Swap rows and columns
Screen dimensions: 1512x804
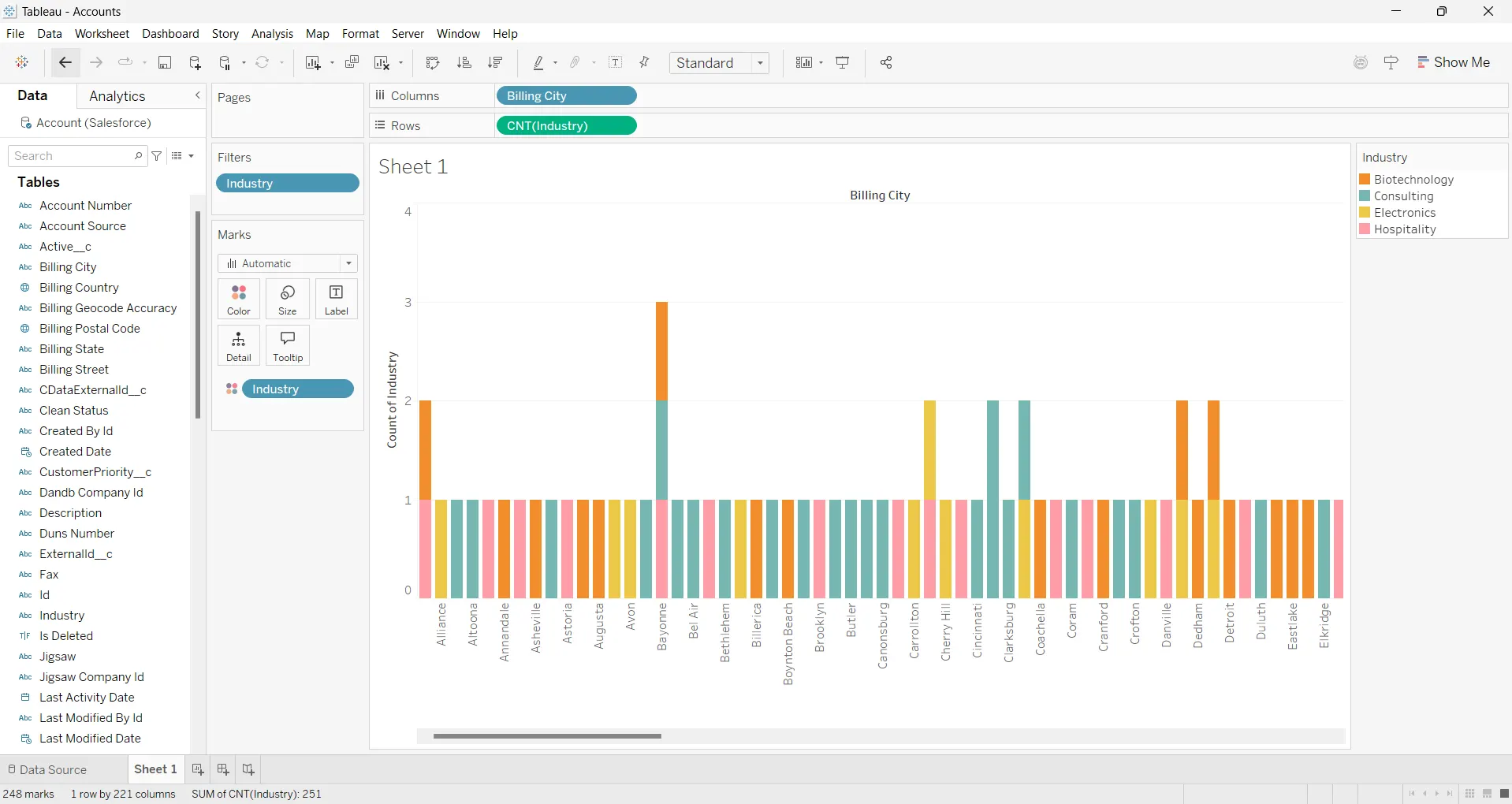432,63
